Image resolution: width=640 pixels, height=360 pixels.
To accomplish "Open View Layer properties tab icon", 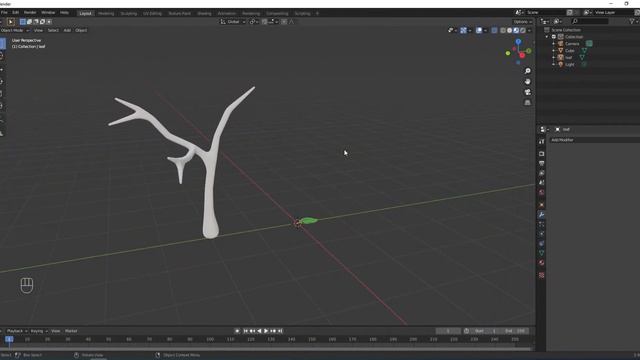I will point(542,173).
